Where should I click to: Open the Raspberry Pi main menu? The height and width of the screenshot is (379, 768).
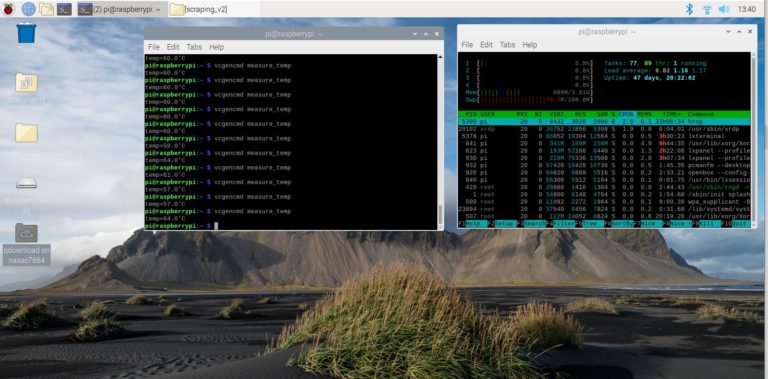[8, 9]
